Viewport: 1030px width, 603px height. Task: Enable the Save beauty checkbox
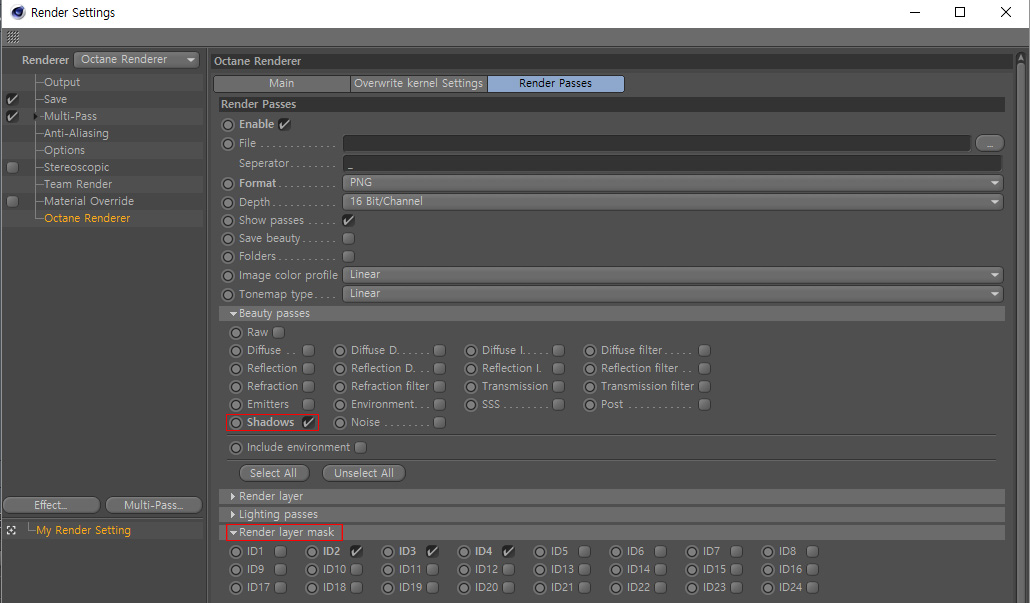pyautogui.click(x=348, y=239)
